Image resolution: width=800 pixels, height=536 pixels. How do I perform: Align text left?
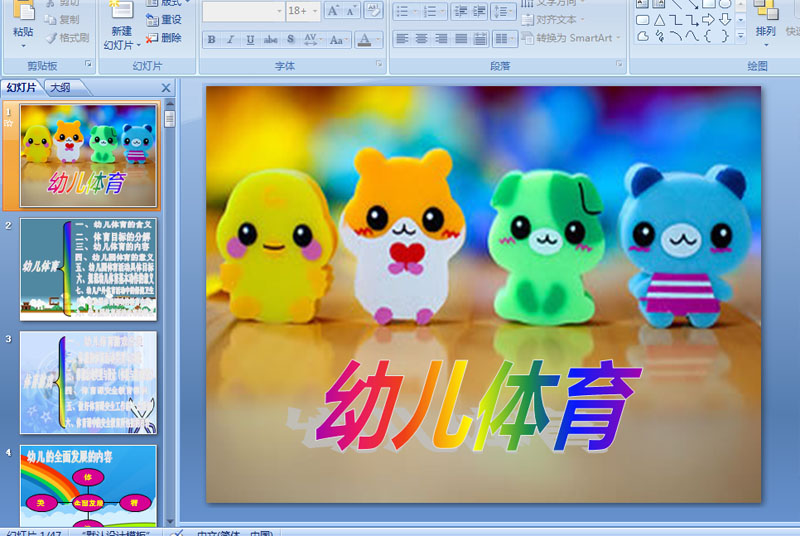click(403, 39)
